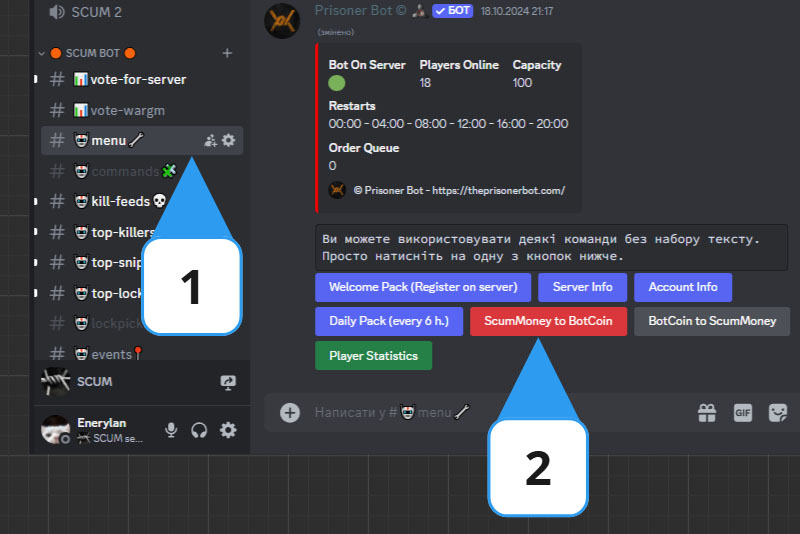
Task: Open the vote-for-server channel
Action: (x=138, y=80)
